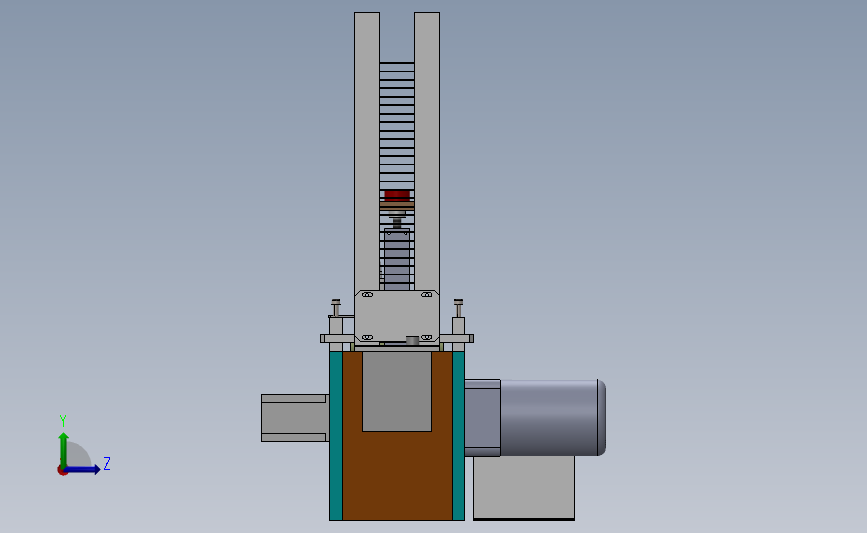This screenshot has height=533, width=867.
Task: Click the blue Z axis arrow of the triad
Action: coord(83,470)
